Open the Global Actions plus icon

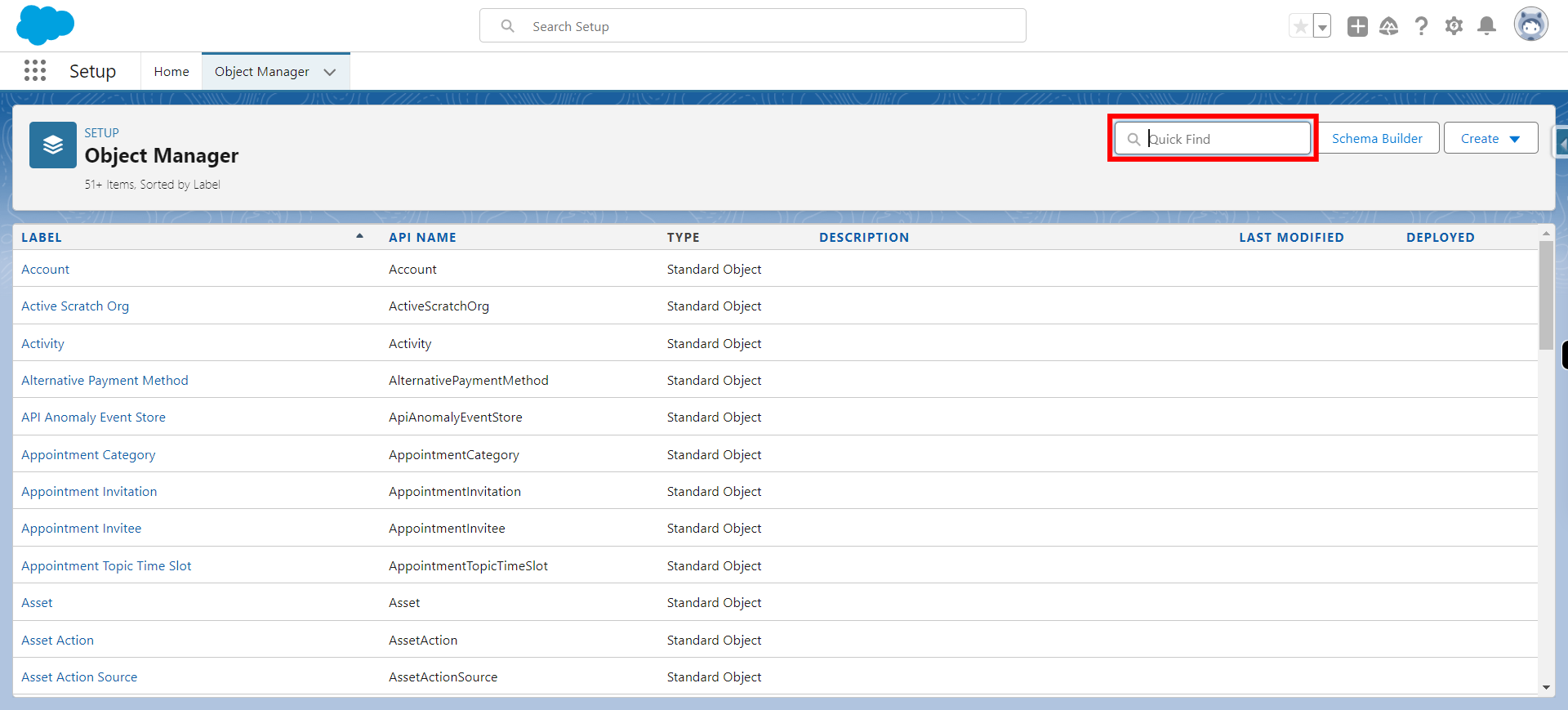(x=1357, y=26)
